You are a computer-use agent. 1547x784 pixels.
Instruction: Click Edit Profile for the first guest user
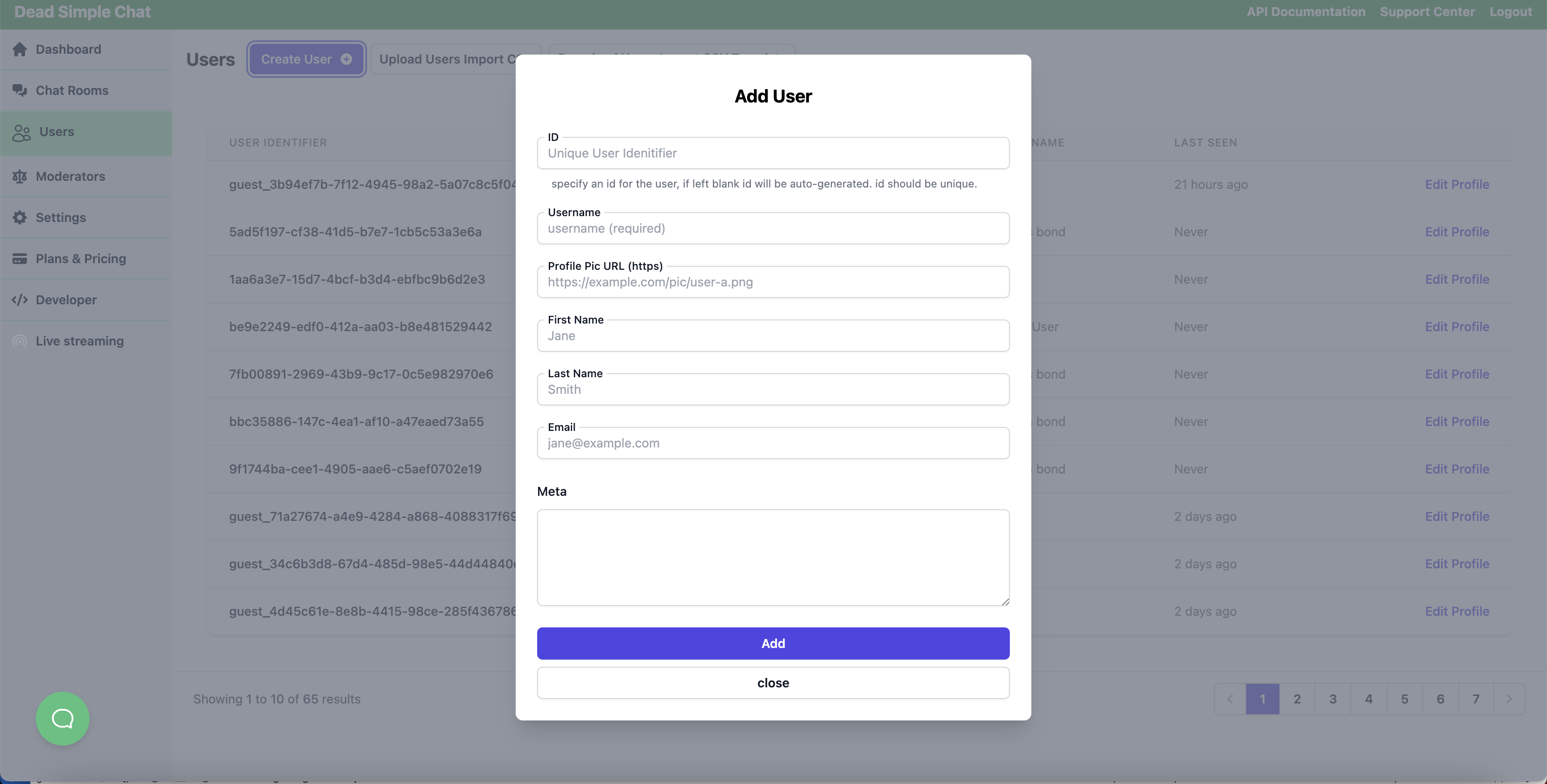1457,184
